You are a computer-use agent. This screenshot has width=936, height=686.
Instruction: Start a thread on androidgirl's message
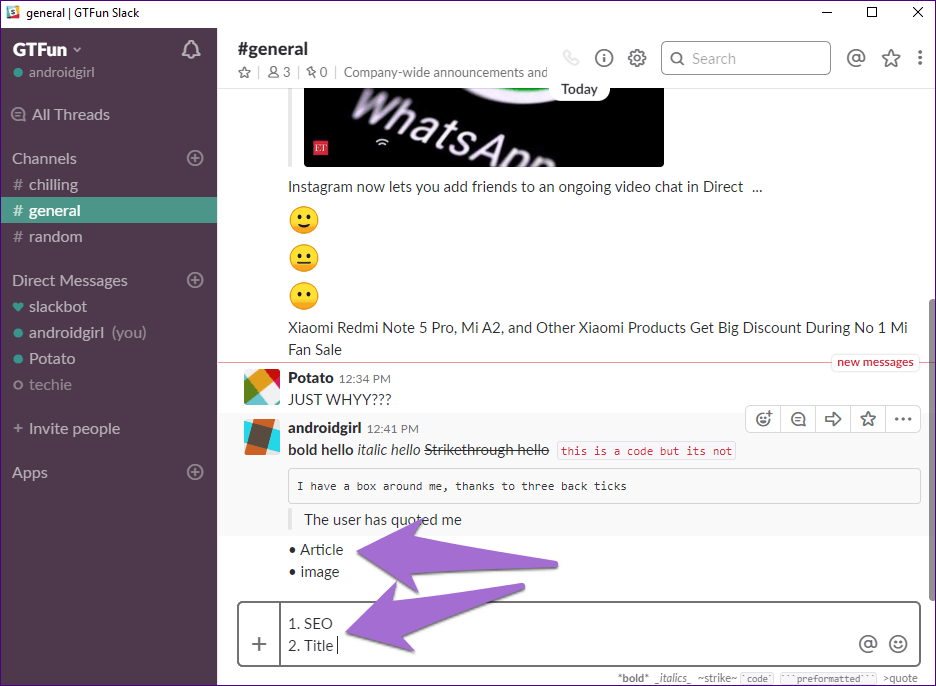click(798, 419)
